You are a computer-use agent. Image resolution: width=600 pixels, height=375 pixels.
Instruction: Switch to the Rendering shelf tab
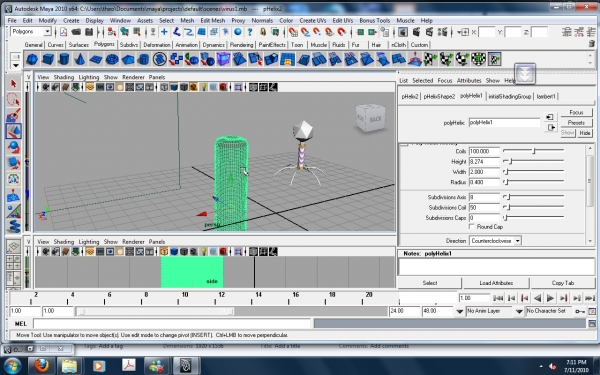pos(241,45)
